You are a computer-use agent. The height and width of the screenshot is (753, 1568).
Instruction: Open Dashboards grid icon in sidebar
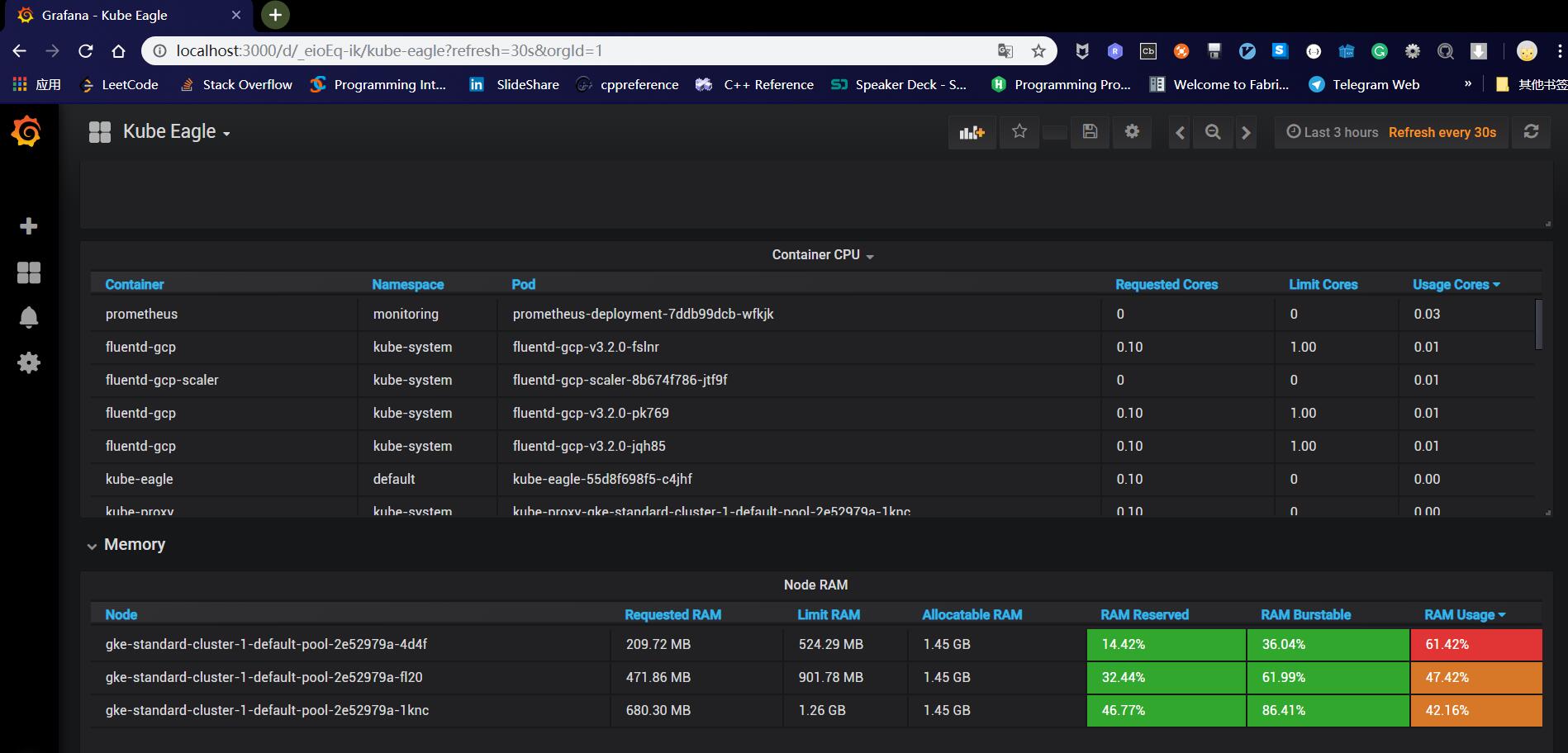point(29,272)
